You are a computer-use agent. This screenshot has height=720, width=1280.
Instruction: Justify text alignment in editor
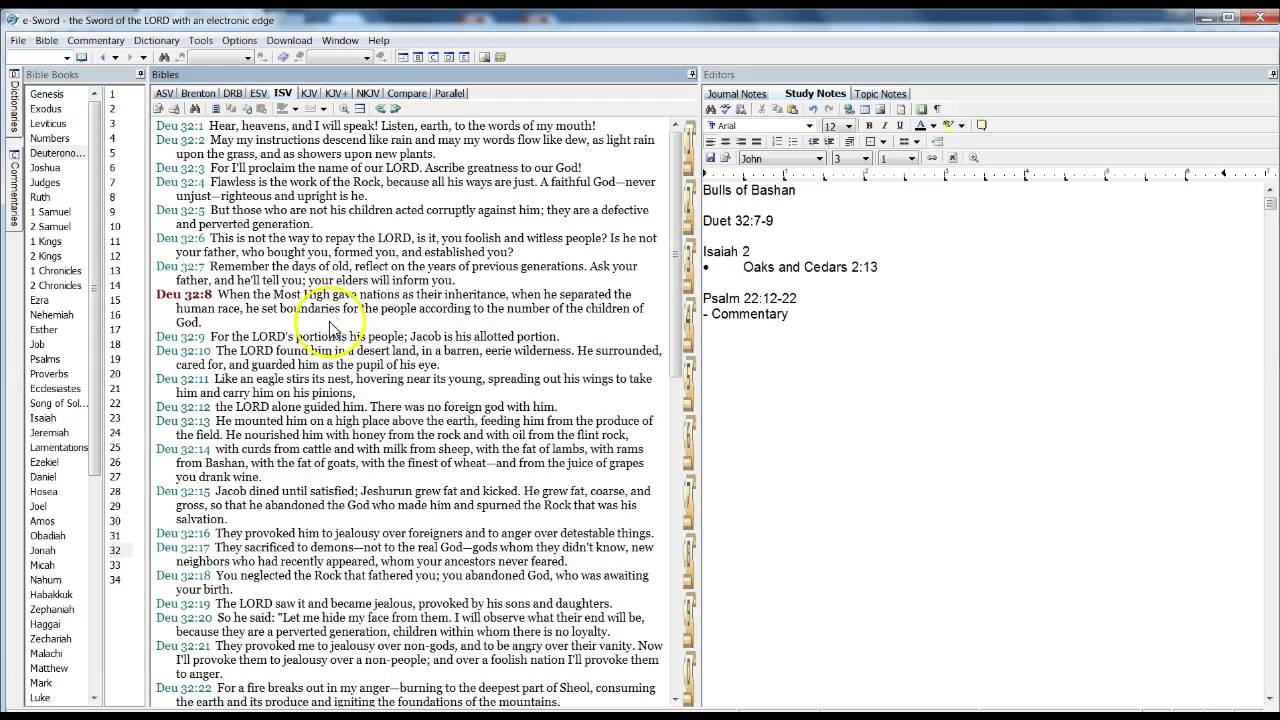pos(756,141)
